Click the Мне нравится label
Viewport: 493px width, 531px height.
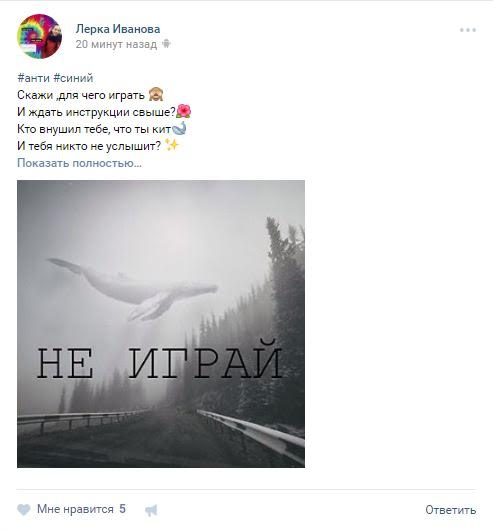(75, 509)
